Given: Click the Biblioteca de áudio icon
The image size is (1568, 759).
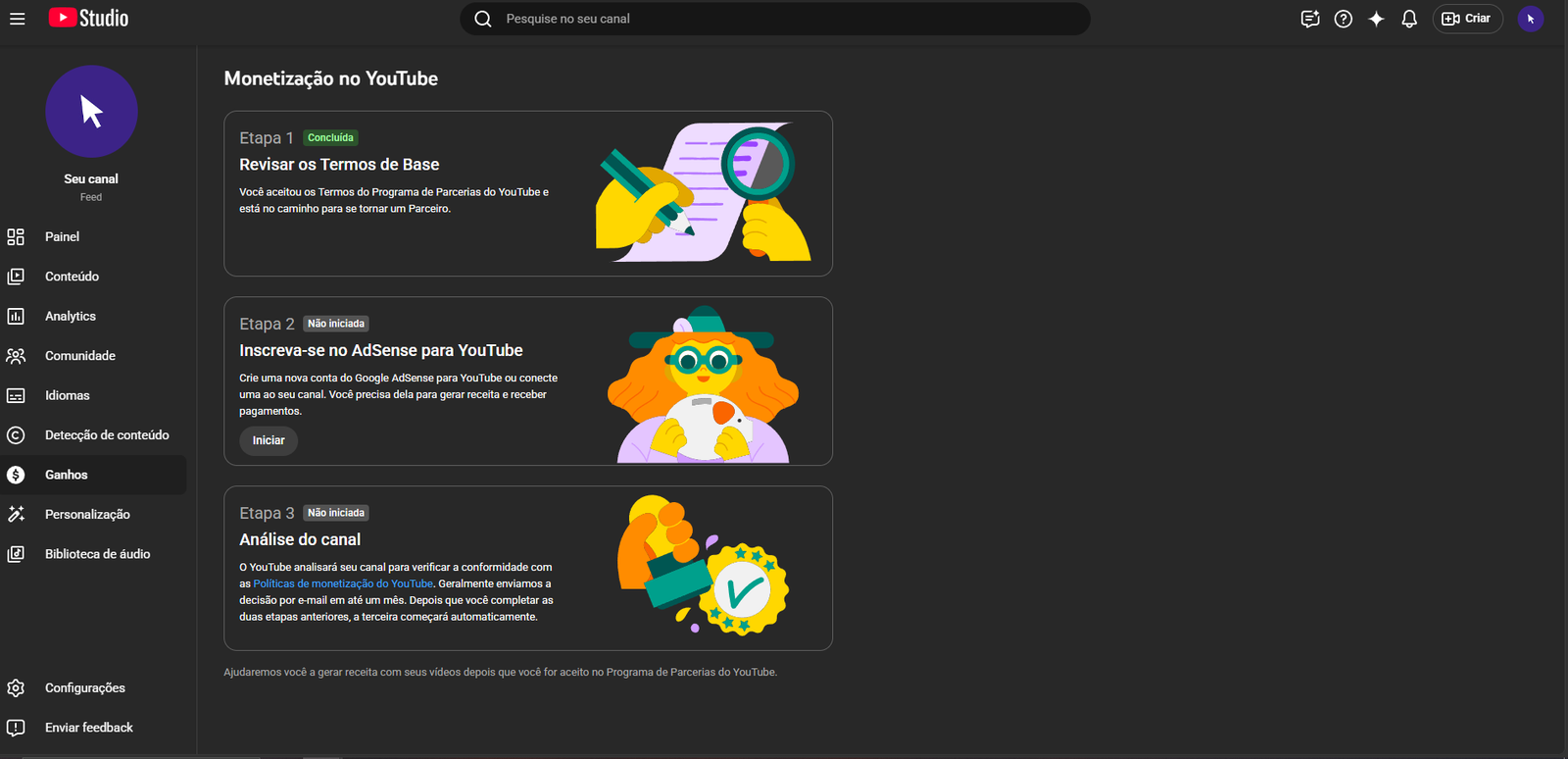Looking at the screenshot, I should [16, 554].
